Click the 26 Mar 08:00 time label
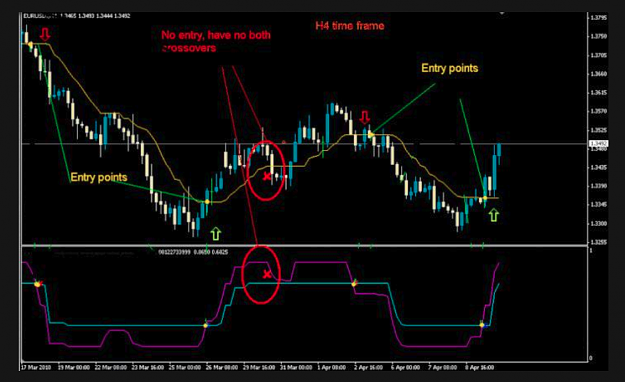 222,367
